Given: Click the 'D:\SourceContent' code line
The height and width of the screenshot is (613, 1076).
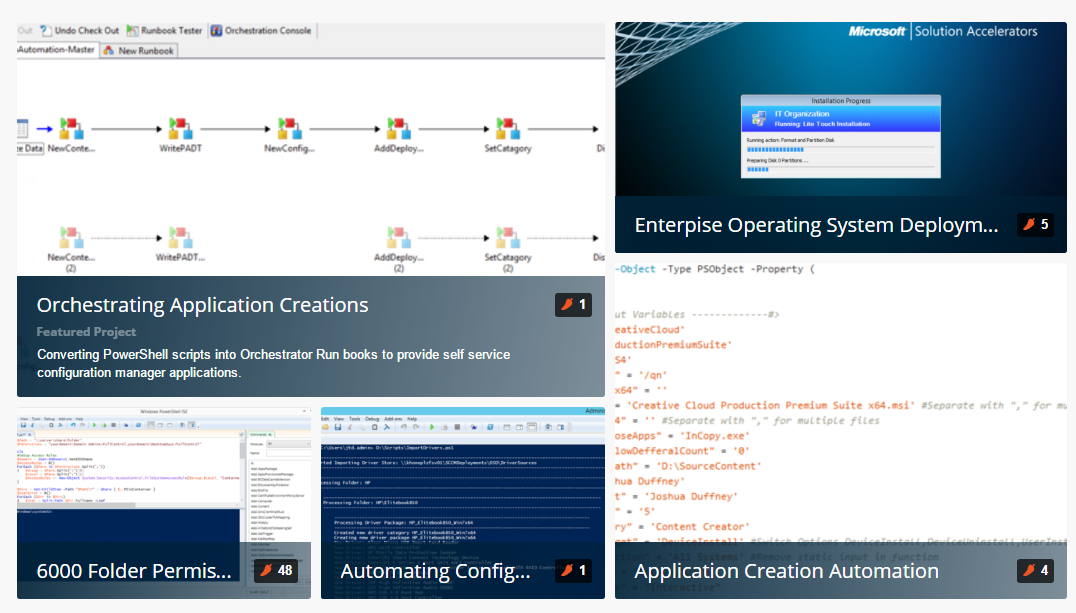Looking at the screenshot, I should click(689, 466).
